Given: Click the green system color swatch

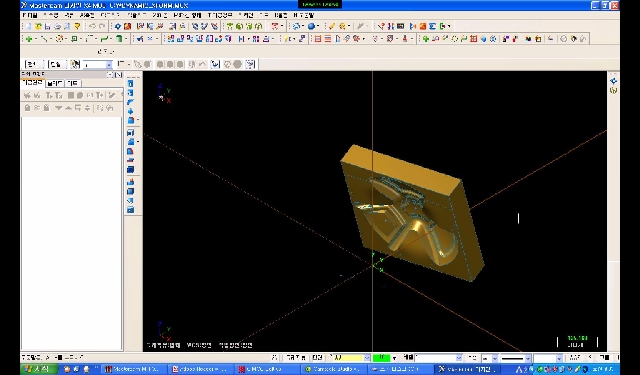Looking at the screenshot, I should pyautogui.click(x=382, y=358).
